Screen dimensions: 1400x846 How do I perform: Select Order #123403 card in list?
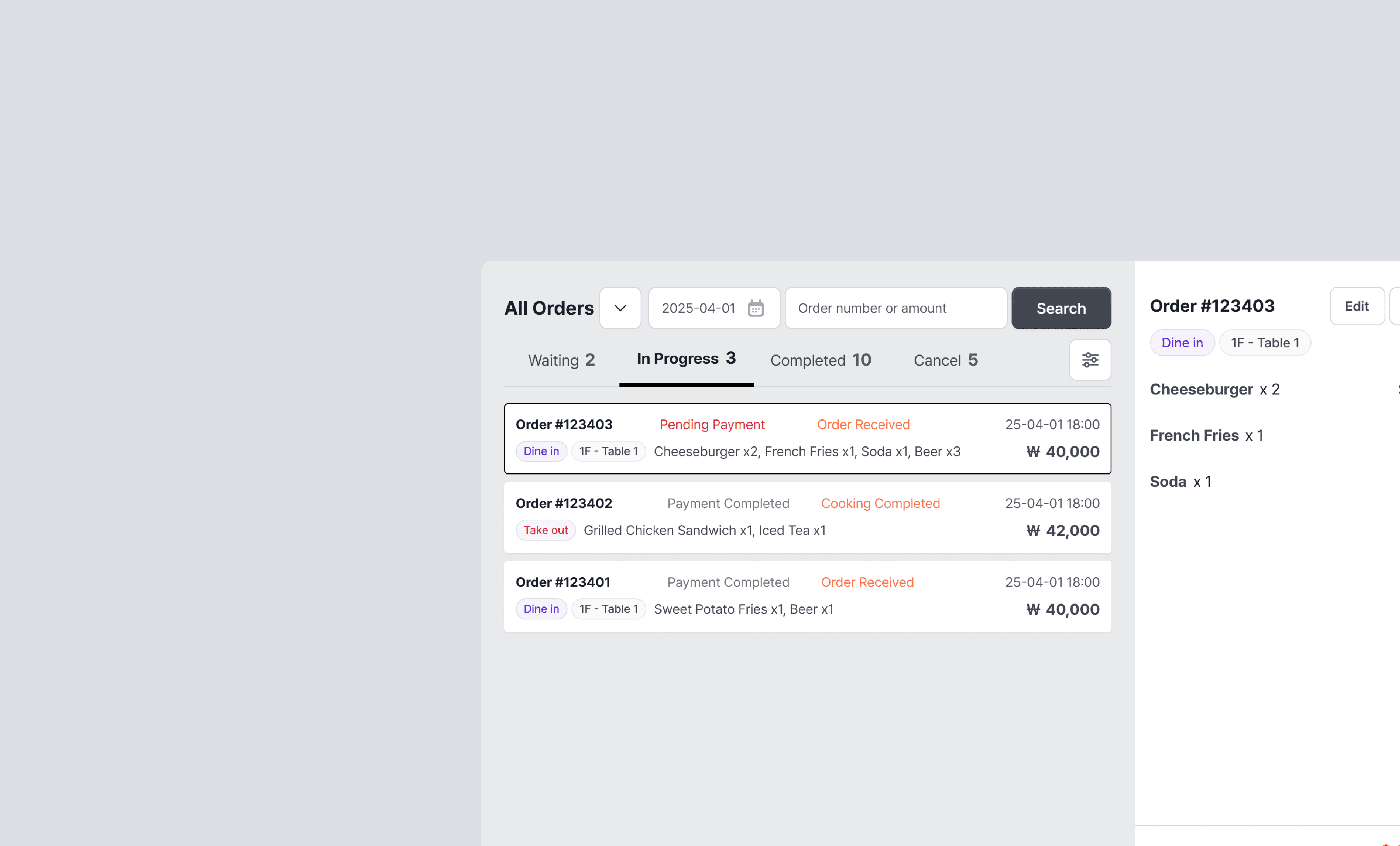pyautogui.click(x=807, y=439)
